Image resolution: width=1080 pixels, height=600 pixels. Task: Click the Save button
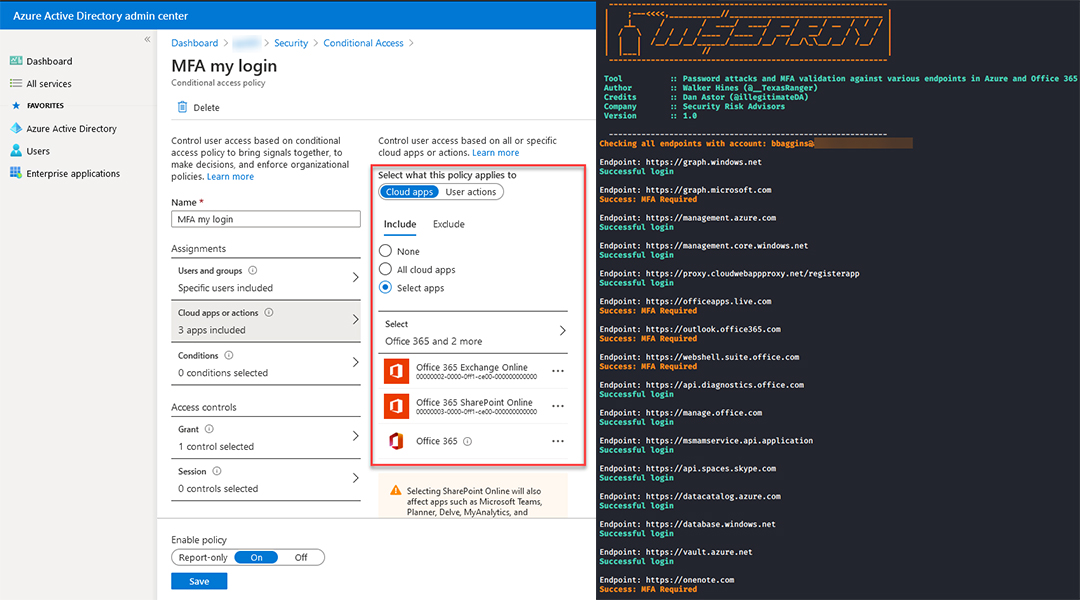click(x=199, y=581)
